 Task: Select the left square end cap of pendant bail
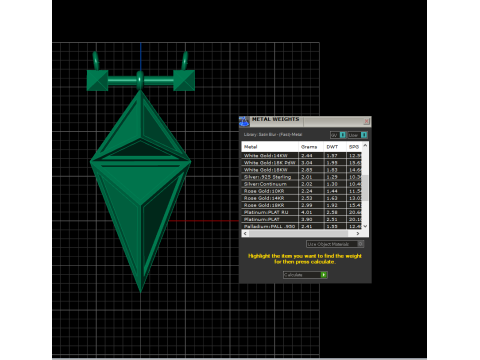click(x=97, y=80)
